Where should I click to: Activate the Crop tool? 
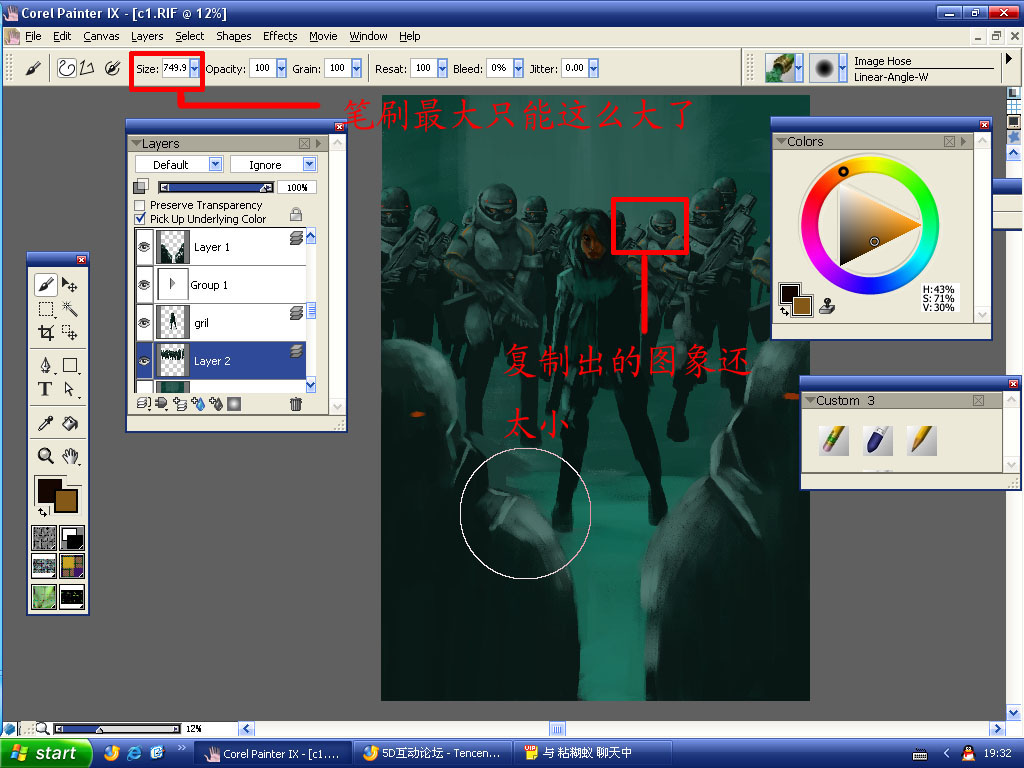[45, 332]
